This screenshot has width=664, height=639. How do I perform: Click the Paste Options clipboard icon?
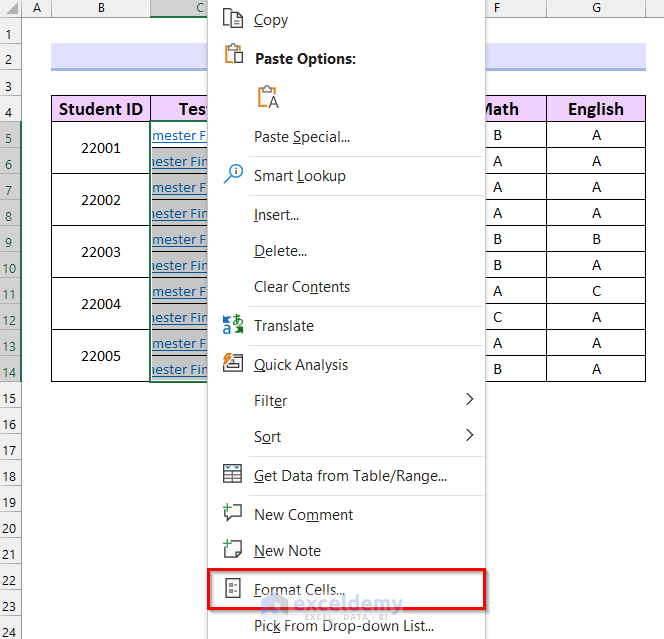tap(233, 56)
